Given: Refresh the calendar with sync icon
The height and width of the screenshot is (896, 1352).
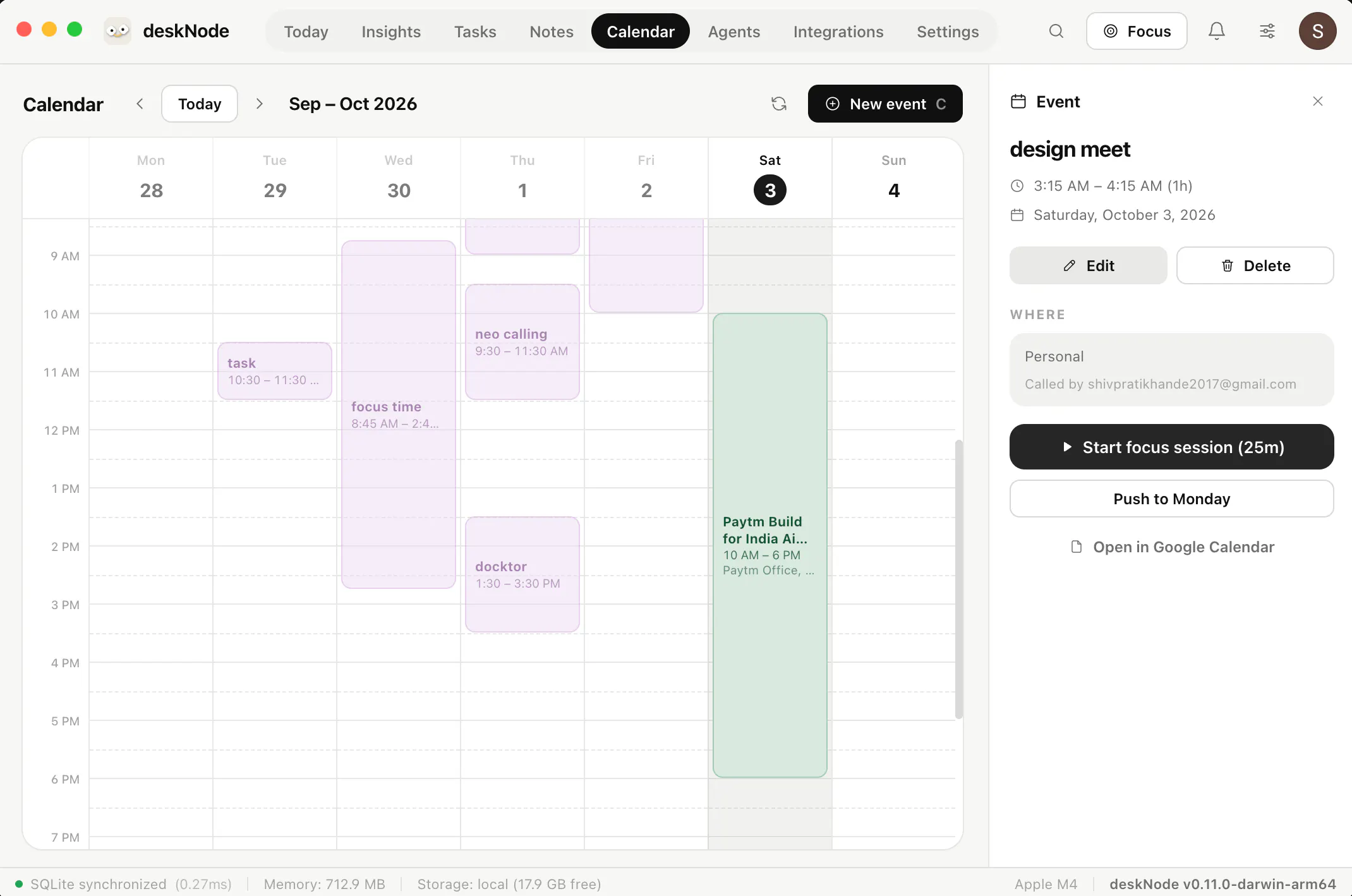Looking at the screenshot, I should click(x=779, y=104).
